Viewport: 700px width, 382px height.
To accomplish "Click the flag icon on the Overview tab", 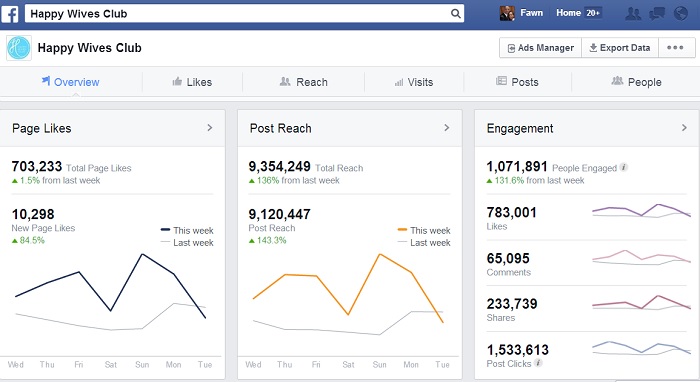I will coord(46,80).
